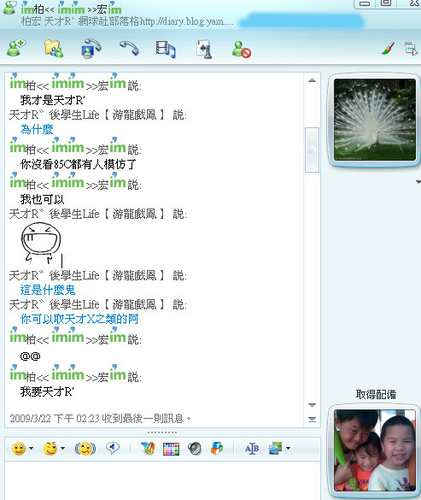Click the chat scrollbar thumb

[312, 150]
